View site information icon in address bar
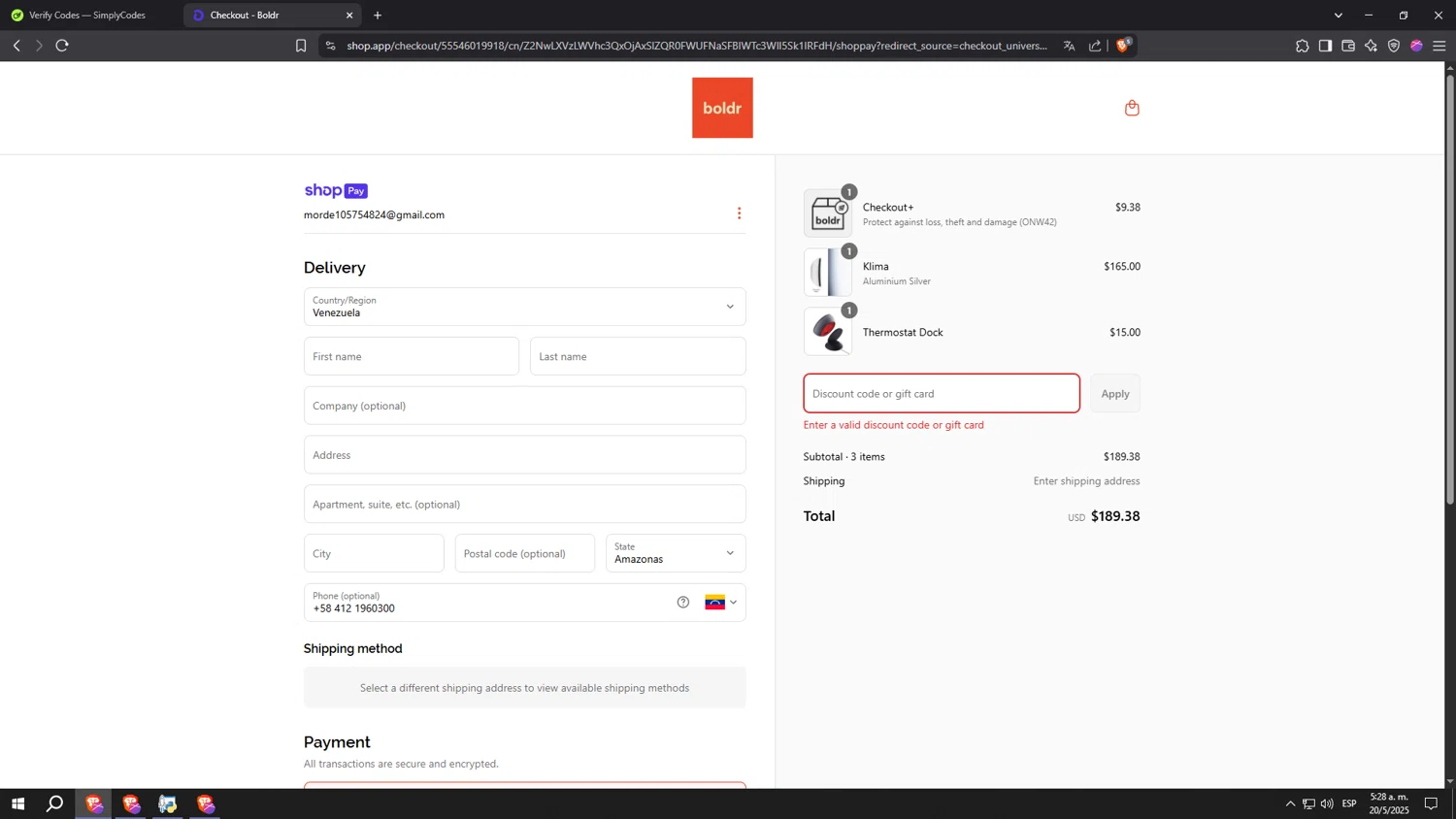The image size is (1456, 819). click(x=331, y=46)
